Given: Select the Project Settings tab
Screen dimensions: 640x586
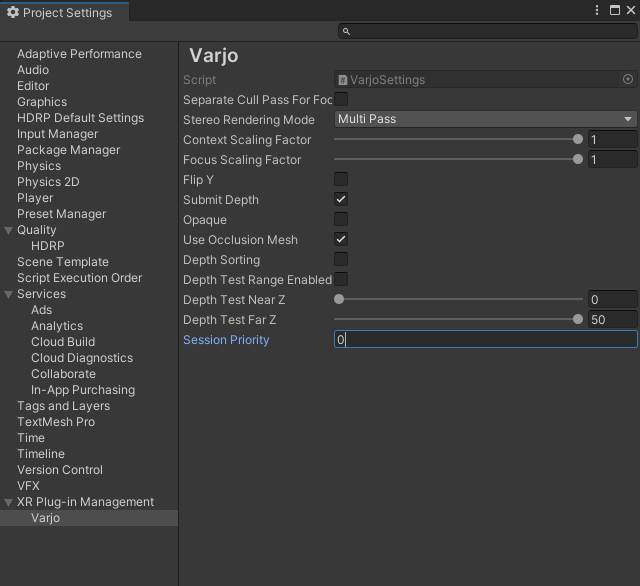Looking at the screenshot, I should pos(64,12).
